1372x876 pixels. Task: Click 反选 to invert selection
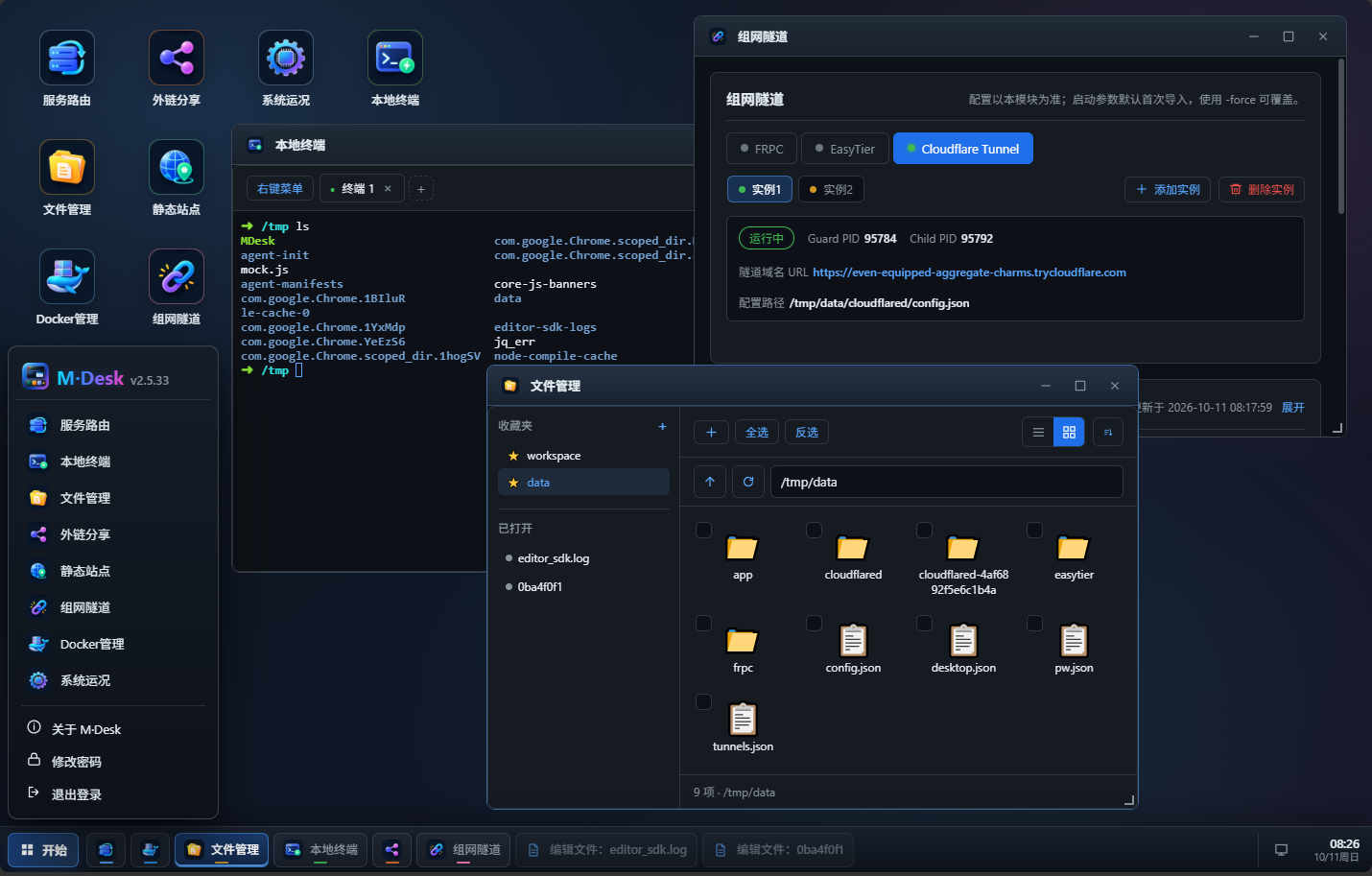pos(807,432)
